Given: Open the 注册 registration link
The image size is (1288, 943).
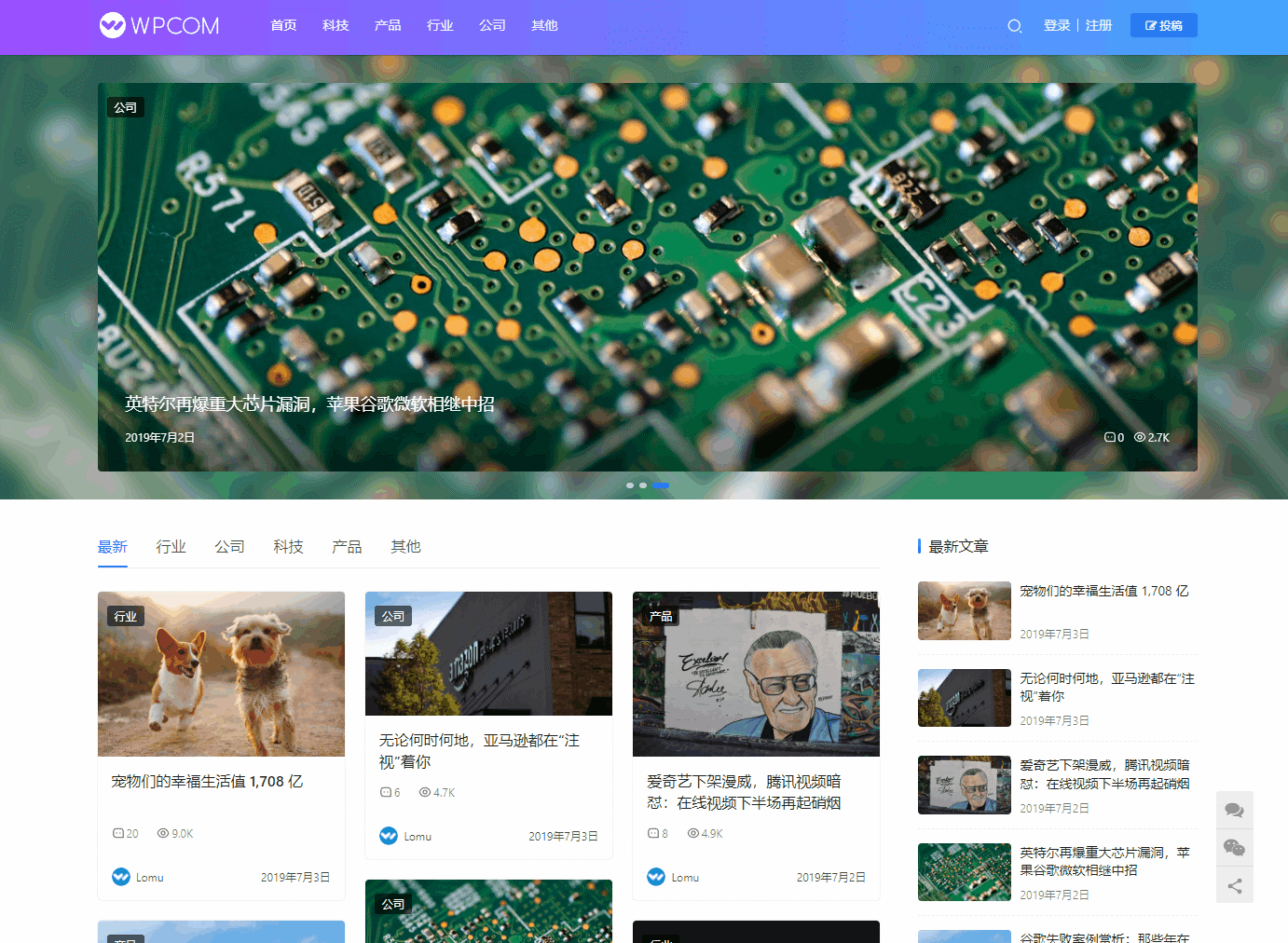Looking at the screenshot, I should pos(1099,25).
